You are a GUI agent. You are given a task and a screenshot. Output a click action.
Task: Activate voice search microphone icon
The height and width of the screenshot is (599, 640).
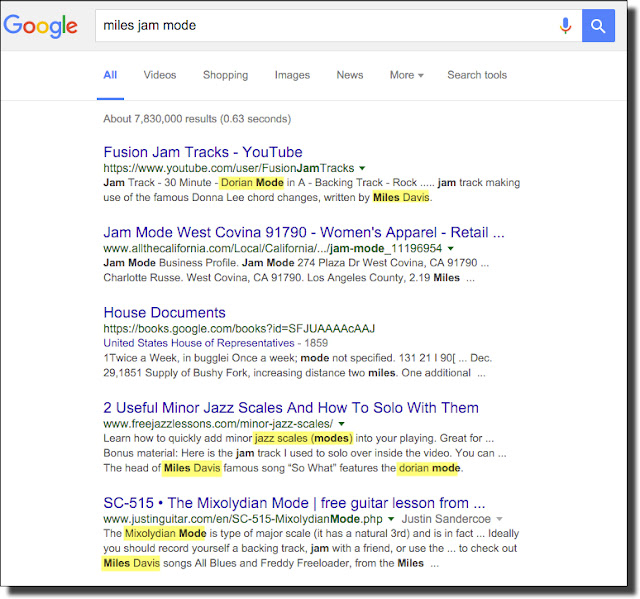pos(565,26)
